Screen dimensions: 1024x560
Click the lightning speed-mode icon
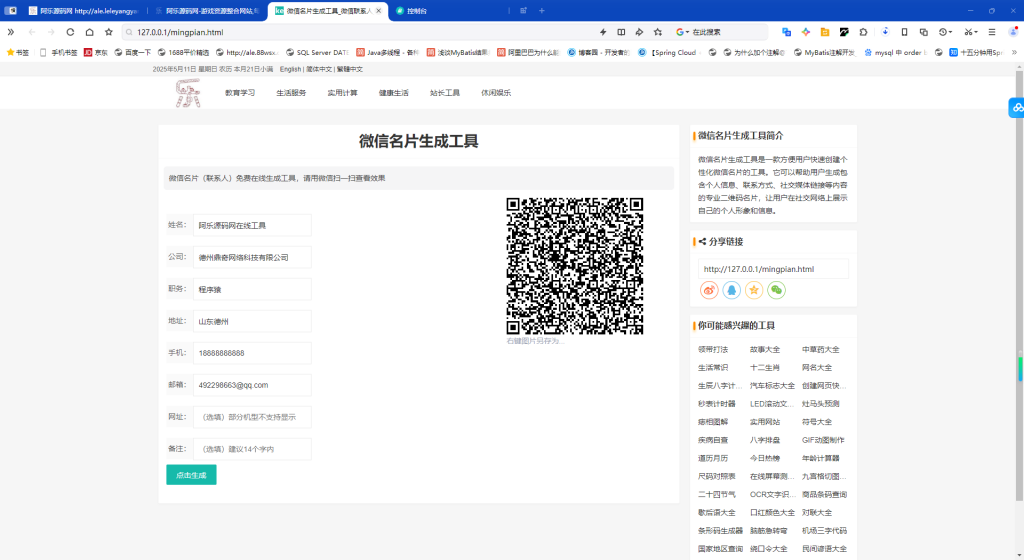click(x=603, y=32)
